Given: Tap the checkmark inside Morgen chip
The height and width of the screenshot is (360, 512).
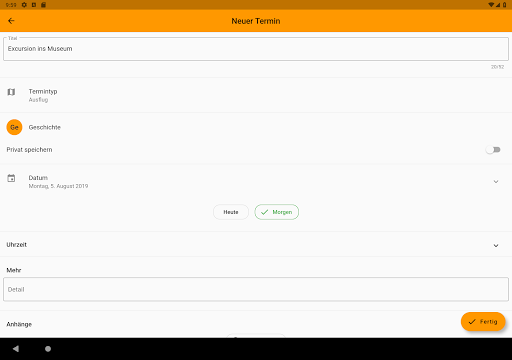Looking at the screenshot, I should [264, 212].
